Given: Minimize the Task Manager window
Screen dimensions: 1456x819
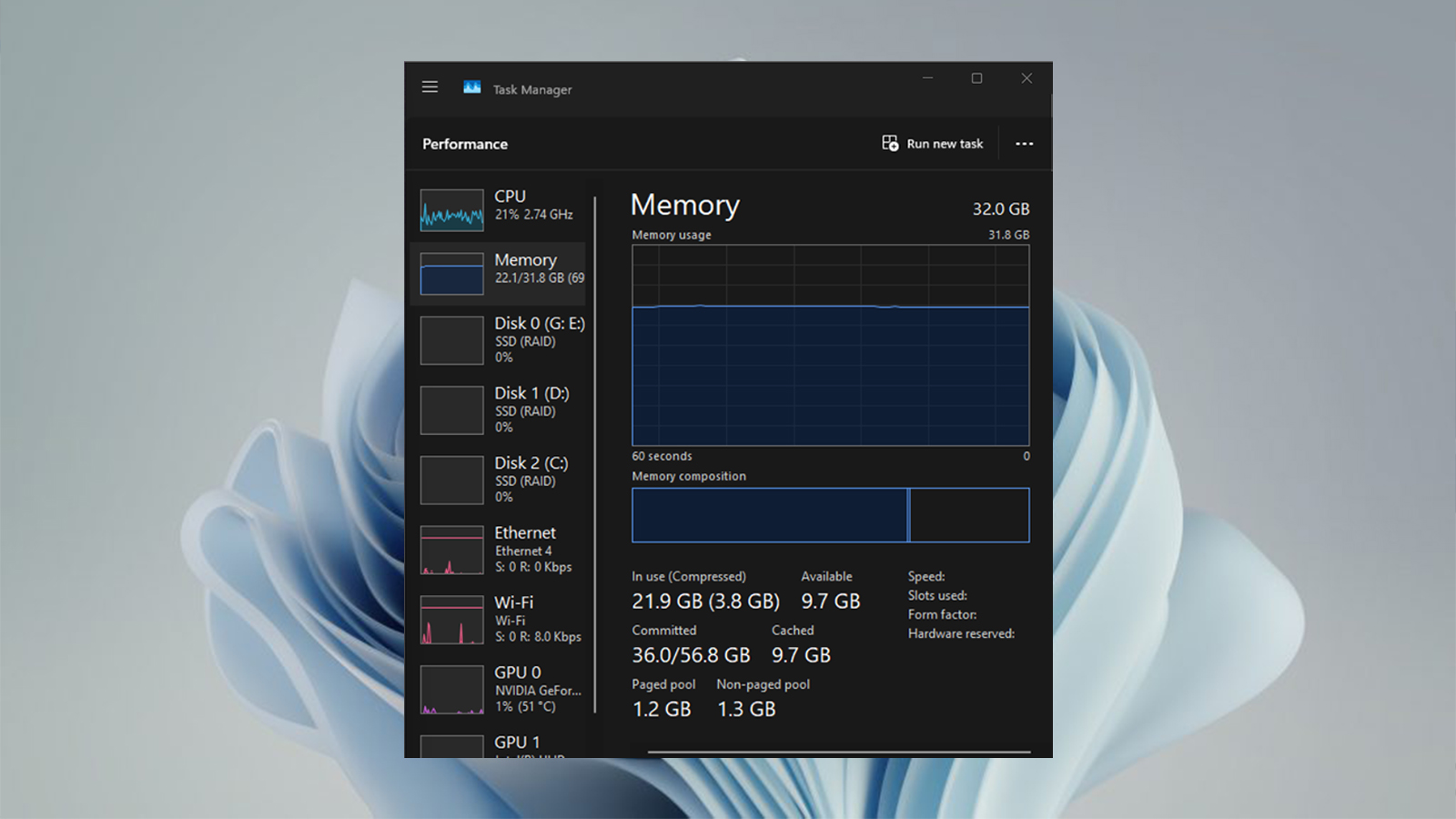Looking at the screenshot, I should (x=927, y=78).
